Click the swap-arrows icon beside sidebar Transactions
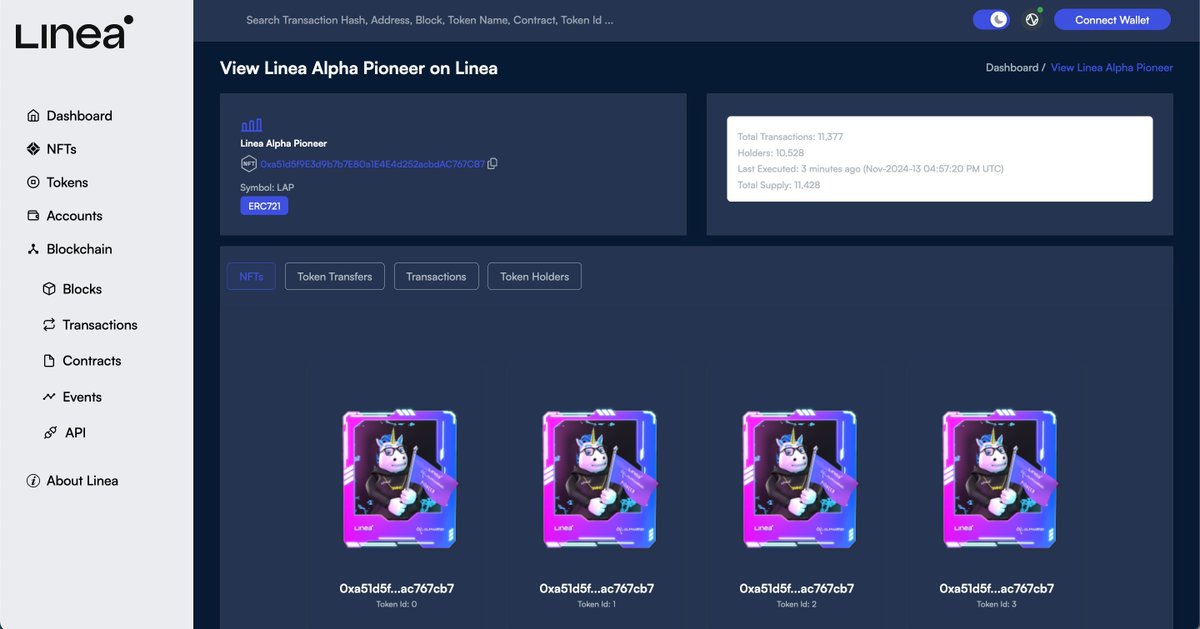 point(49,325)
